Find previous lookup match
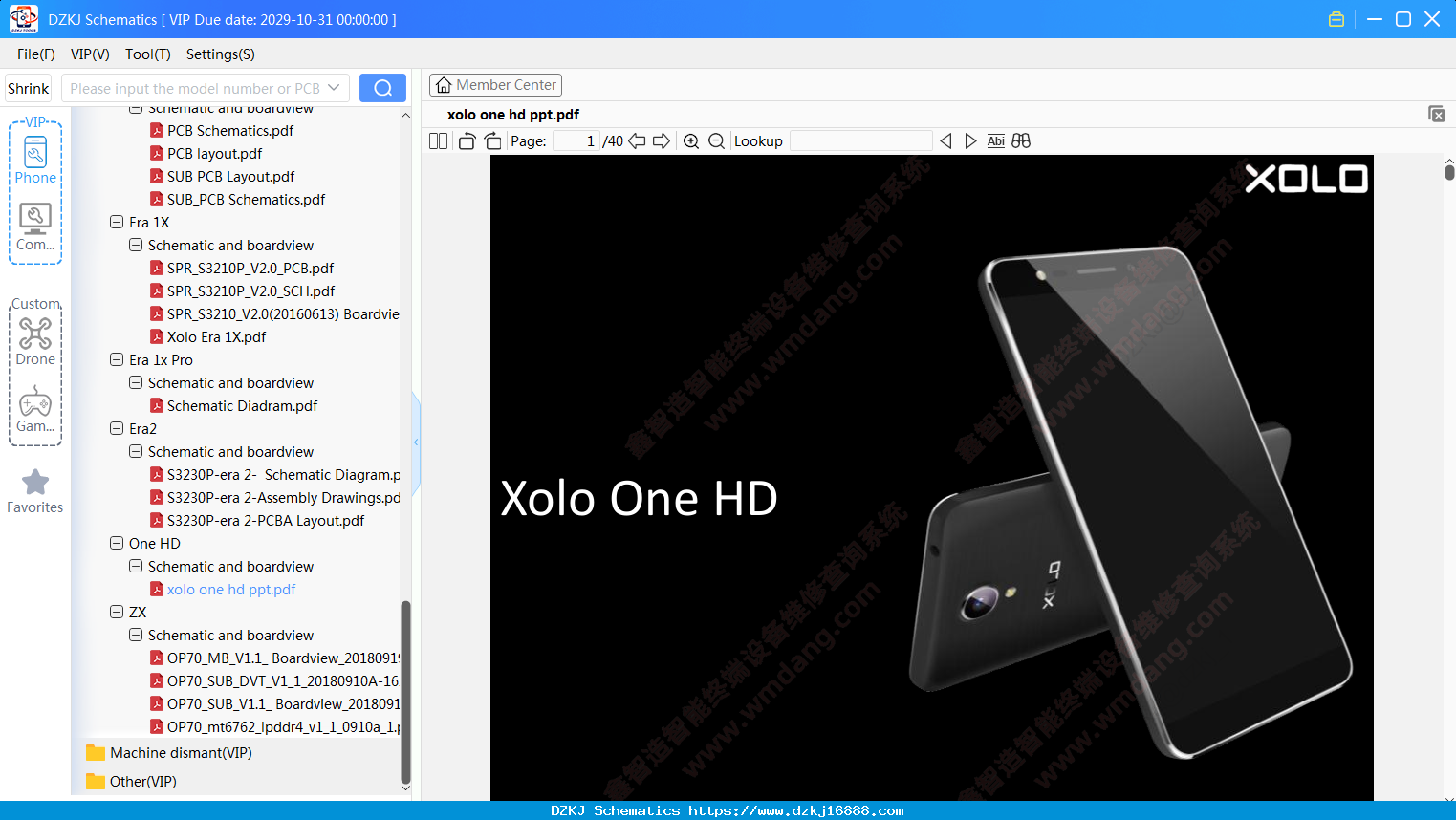 click(945, 140)
